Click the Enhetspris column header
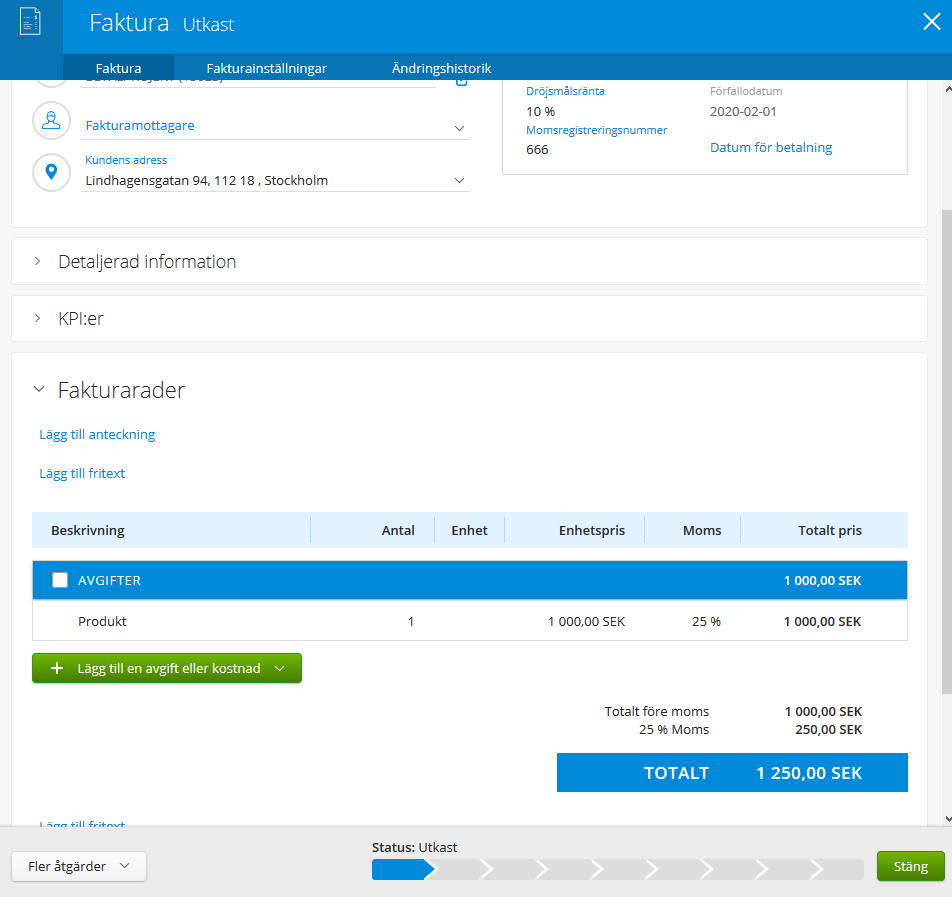952x897 pixels. (x=592, y=530)
